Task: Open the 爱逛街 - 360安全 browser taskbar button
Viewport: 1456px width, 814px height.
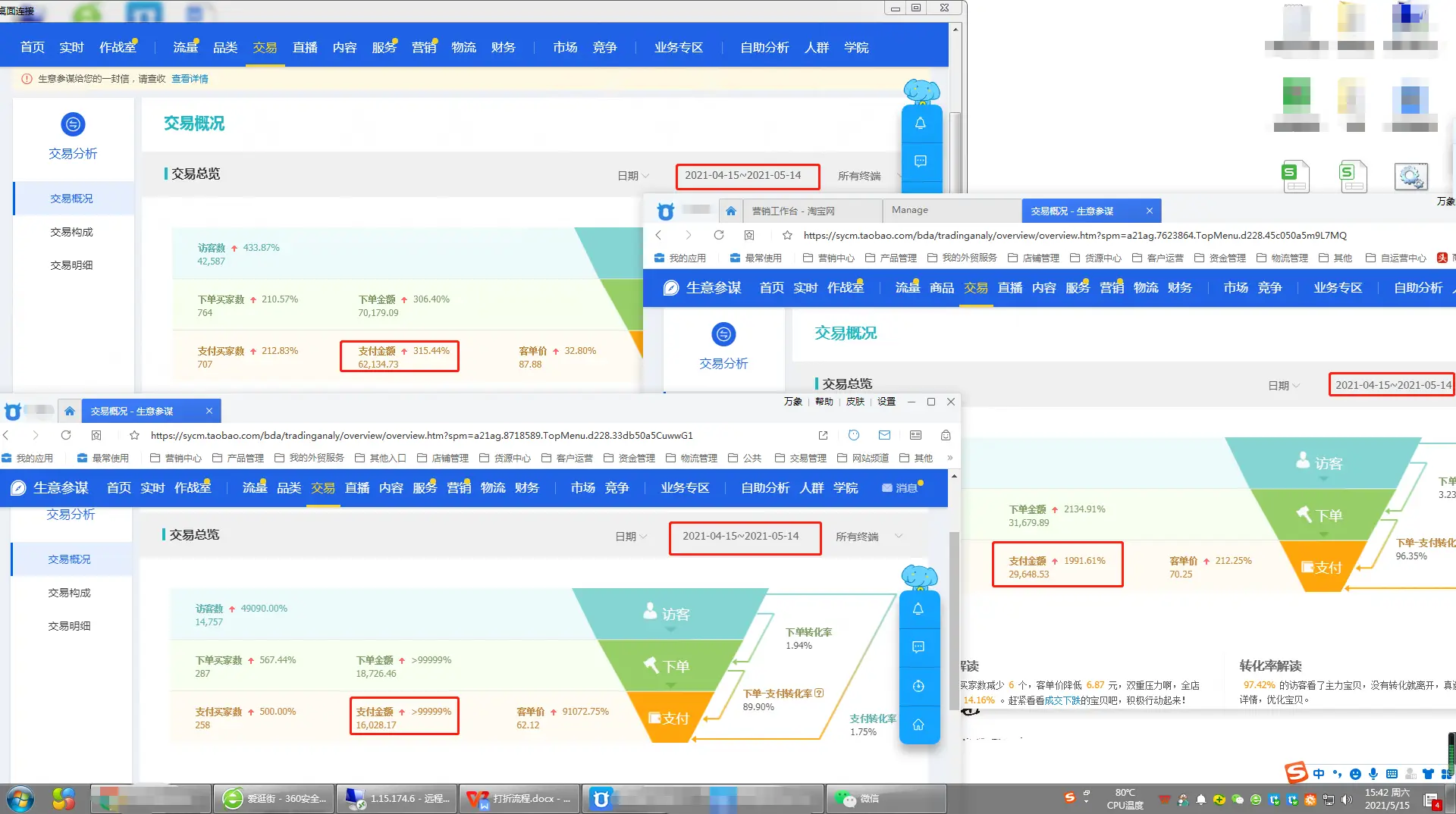Action: [x=274, y=799]
